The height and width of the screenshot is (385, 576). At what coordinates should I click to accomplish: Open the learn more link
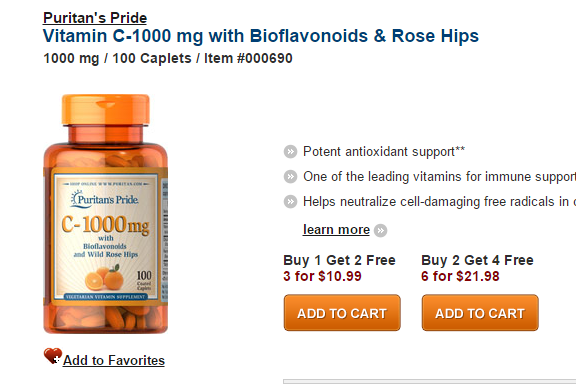tap(336, 230)
